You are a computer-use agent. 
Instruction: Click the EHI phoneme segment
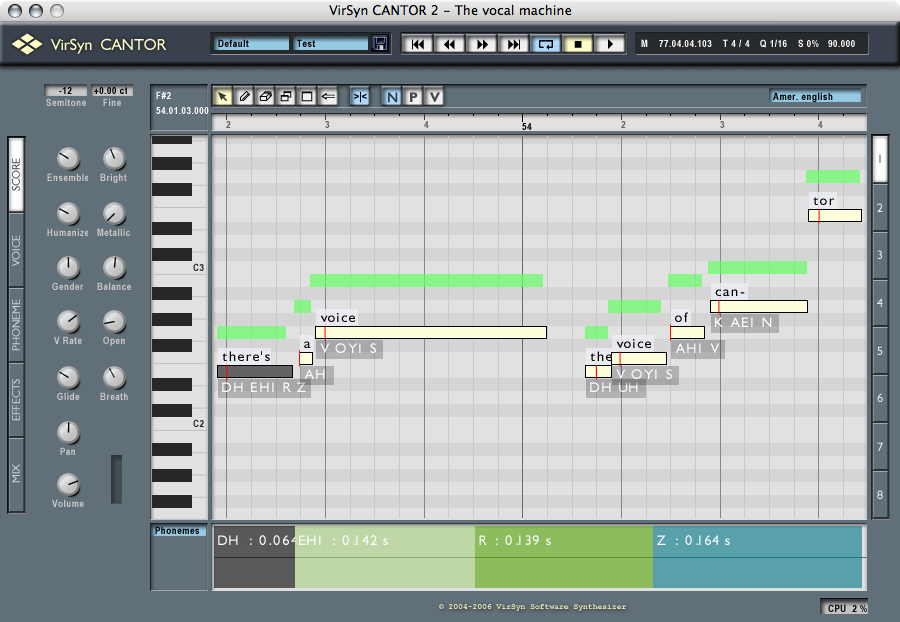click(385, 557)
